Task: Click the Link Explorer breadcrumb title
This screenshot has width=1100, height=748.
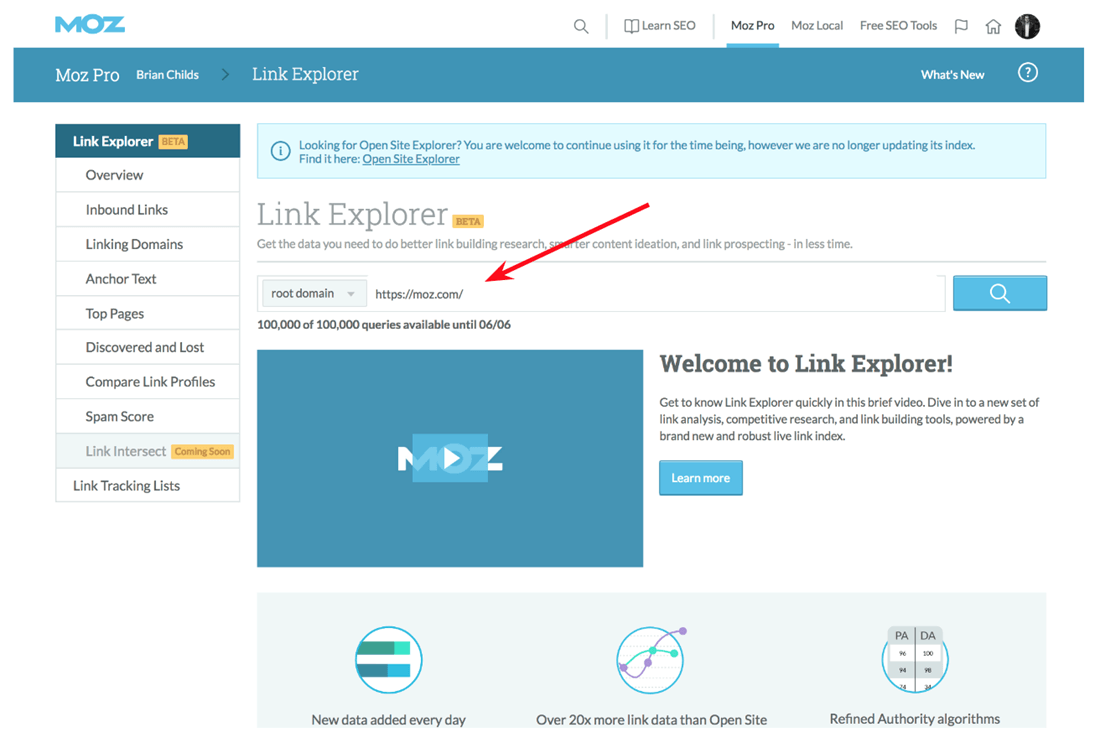Action: [305, 74]
